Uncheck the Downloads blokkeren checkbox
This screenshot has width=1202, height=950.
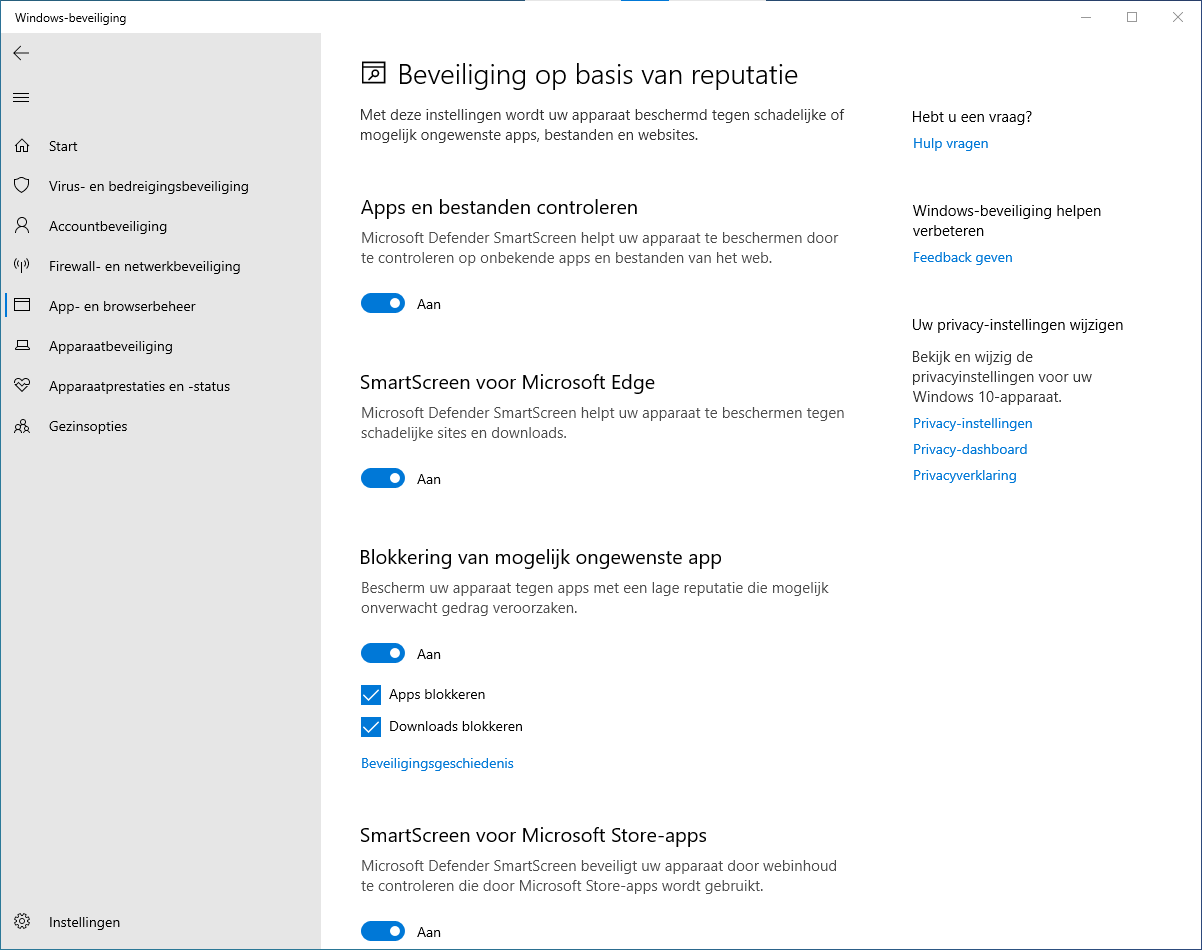[x=371, y=726]
